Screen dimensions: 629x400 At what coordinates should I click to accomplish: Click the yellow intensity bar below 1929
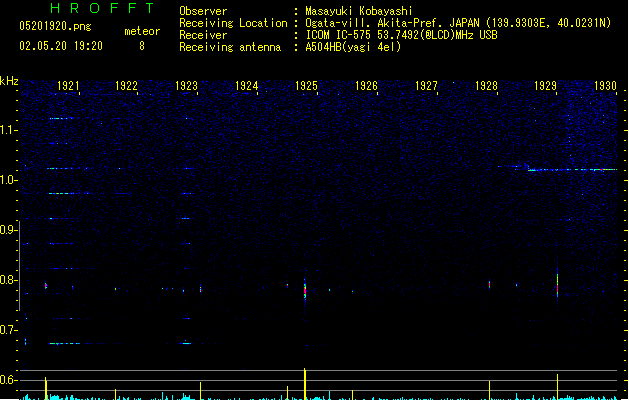(x=557, y=387)
